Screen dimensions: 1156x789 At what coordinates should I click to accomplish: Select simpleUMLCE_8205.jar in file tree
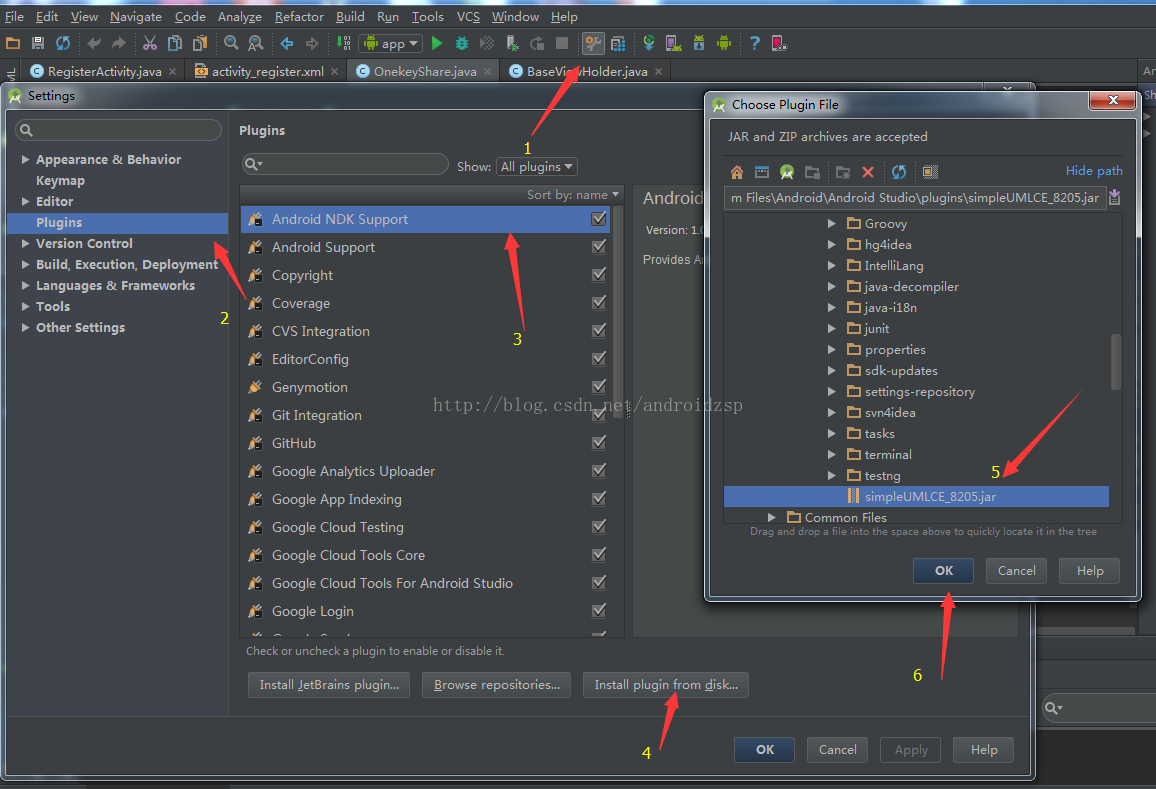click(x=916, y=496)
